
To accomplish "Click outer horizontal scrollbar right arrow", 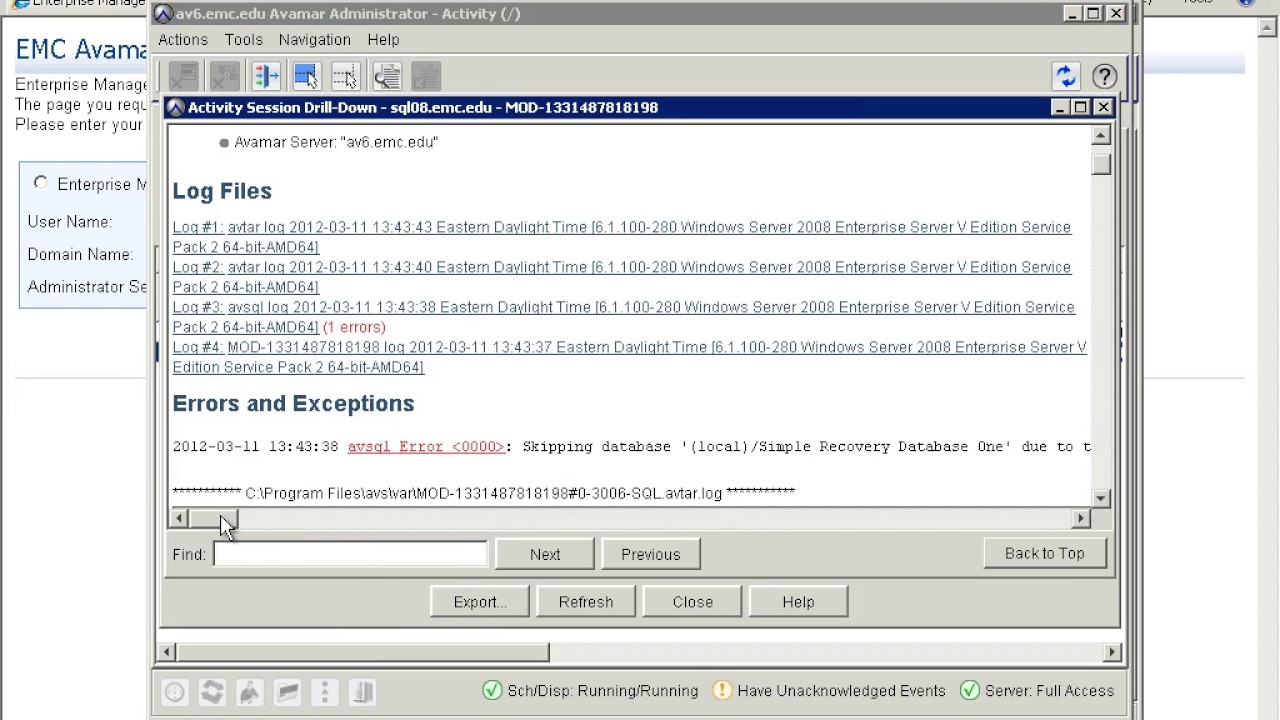I will pos(1112,652).
